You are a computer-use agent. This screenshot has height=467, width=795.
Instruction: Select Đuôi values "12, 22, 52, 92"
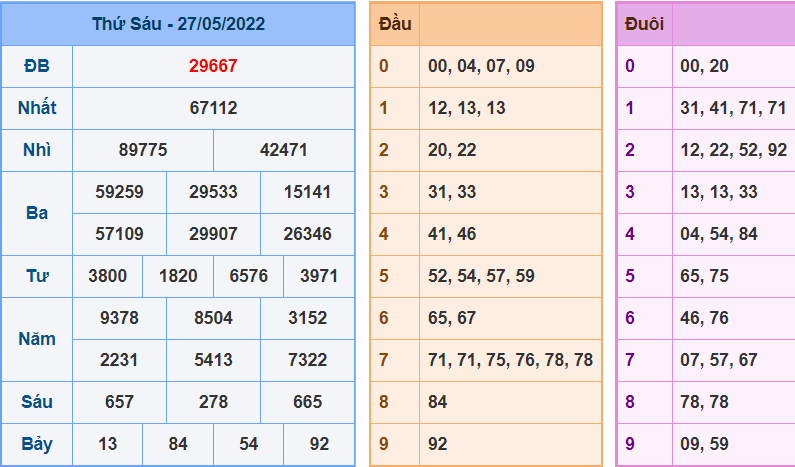734,150
